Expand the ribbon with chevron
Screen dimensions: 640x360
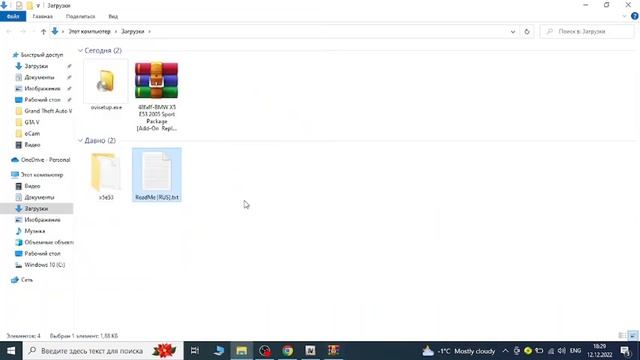point(624,16)
